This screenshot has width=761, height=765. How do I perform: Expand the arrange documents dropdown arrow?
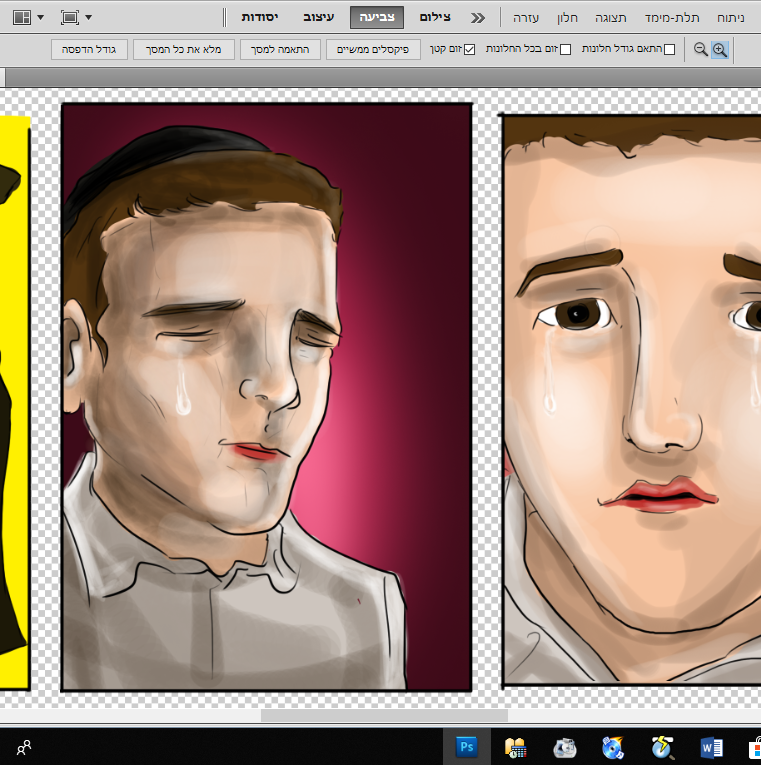coord(41,18)
